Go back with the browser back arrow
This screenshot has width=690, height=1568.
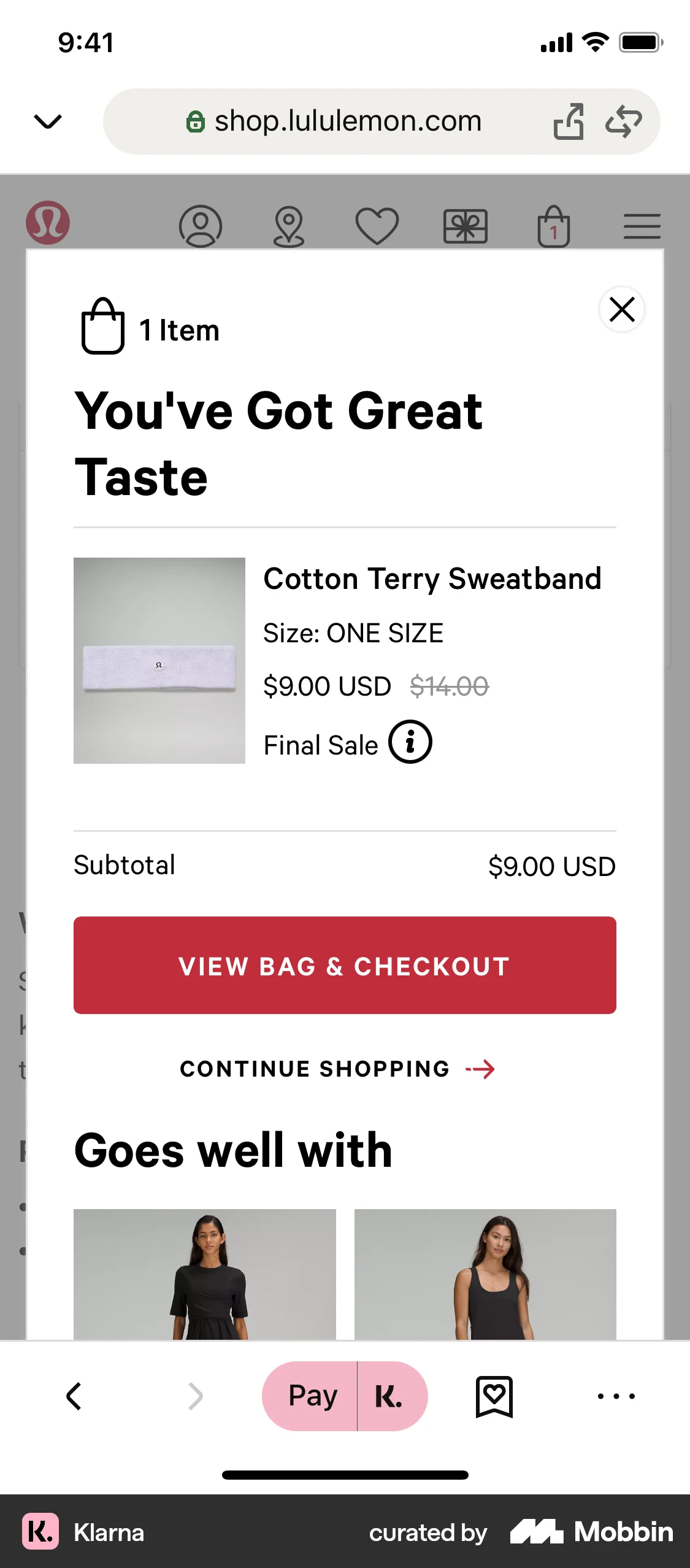point(74,1396)
